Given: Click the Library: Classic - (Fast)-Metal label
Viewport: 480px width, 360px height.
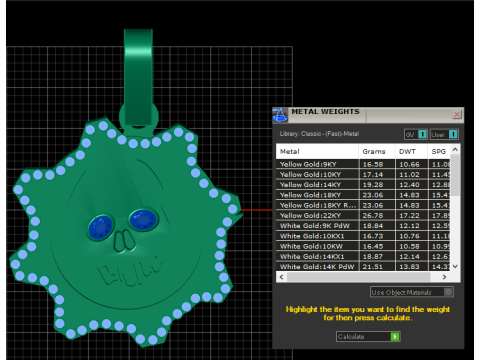Looking at the screenshot, I should point(319,134).
